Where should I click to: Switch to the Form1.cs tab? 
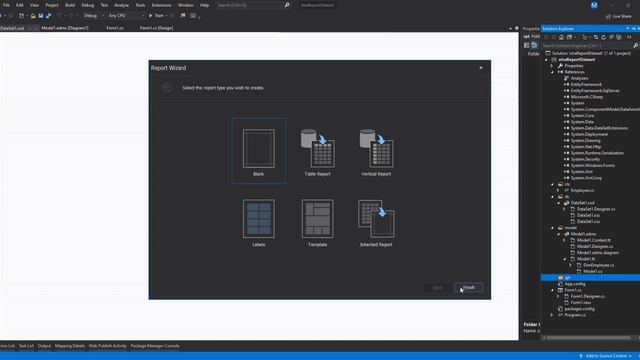coord(115,28)
